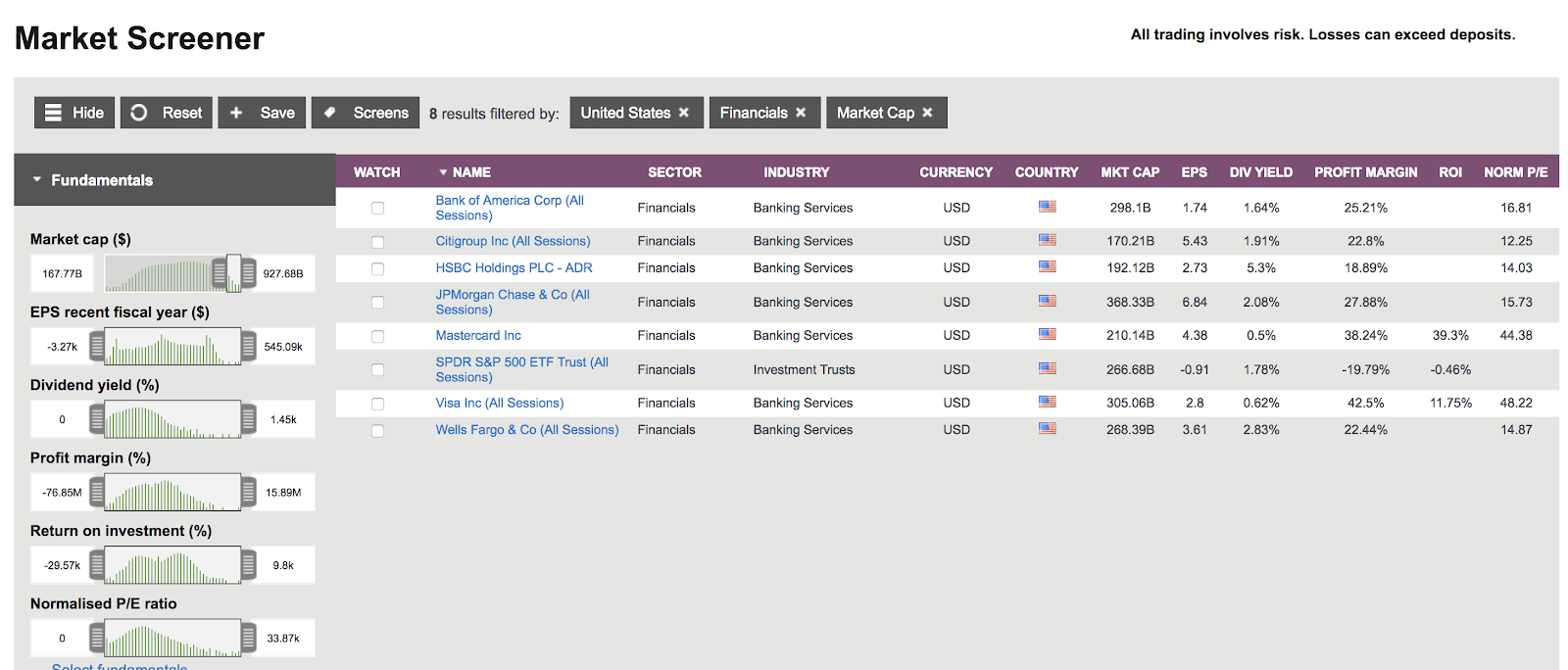Click Market cap maximum slider handle
Image resolution: width=1568 pixels, height=670 pixels.
[249, 273]
